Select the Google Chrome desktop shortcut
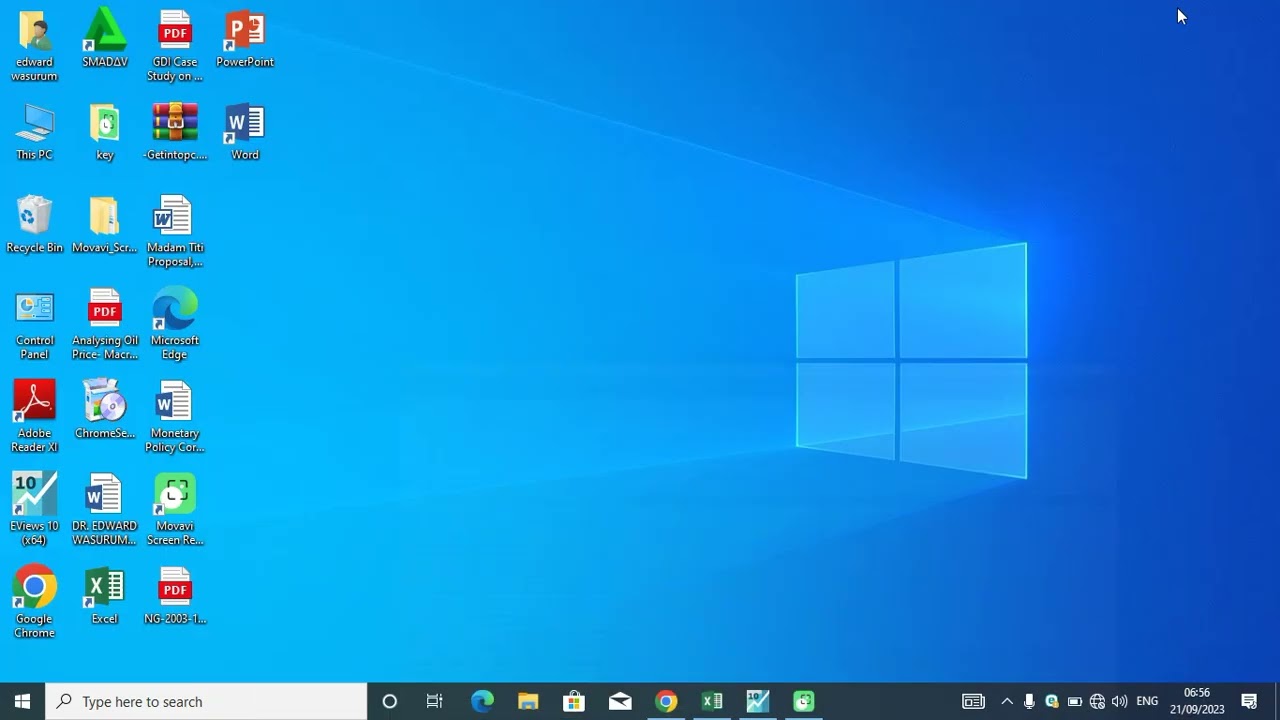The width and height of the screenshot is (1280, 720). [35, 603]
